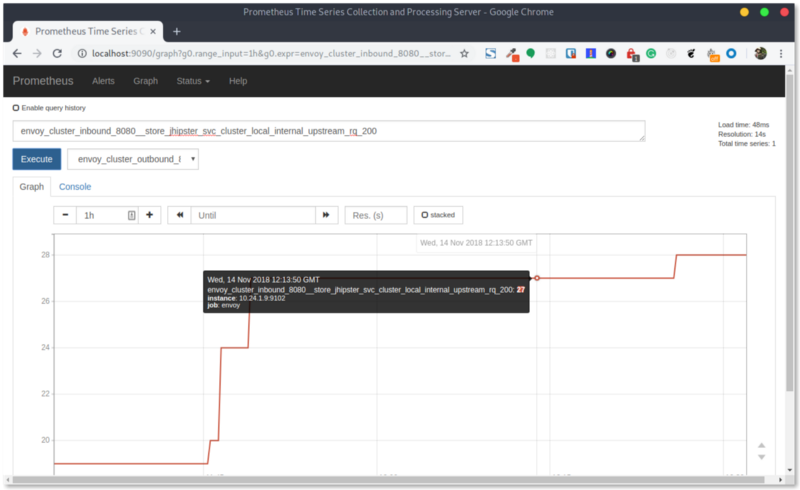
Task: Click the blue S extension icon
Action: coord(490,54)
